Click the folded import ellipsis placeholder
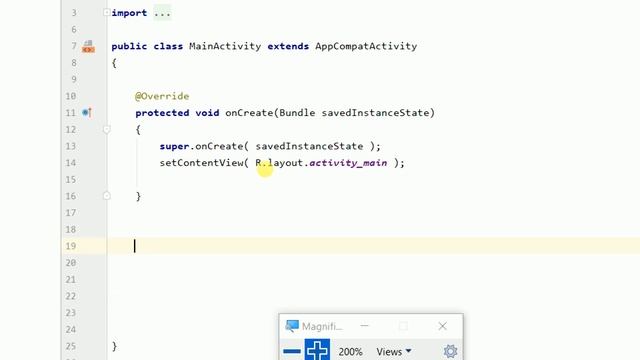Screen dimensions: 640x360 pos(162,13)
